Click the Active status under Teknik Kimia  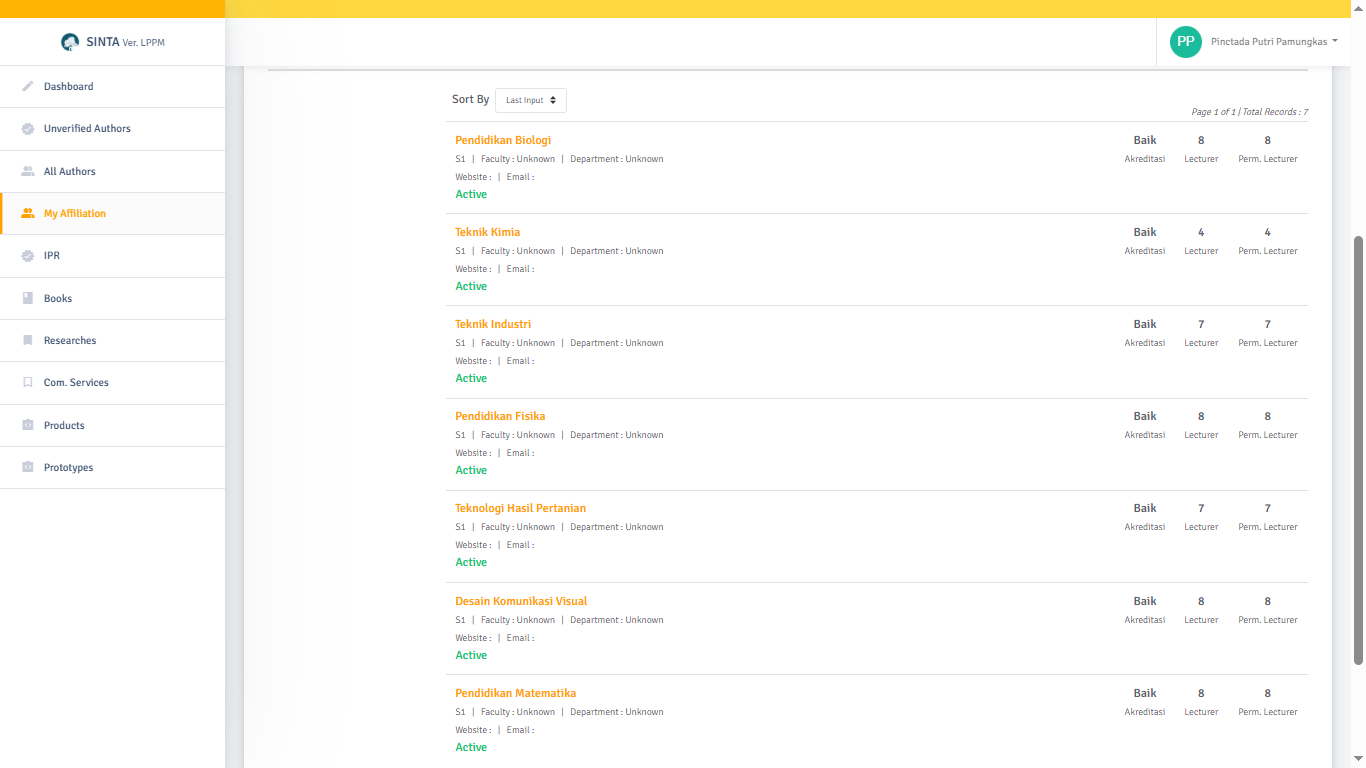[x=471, y=286]
